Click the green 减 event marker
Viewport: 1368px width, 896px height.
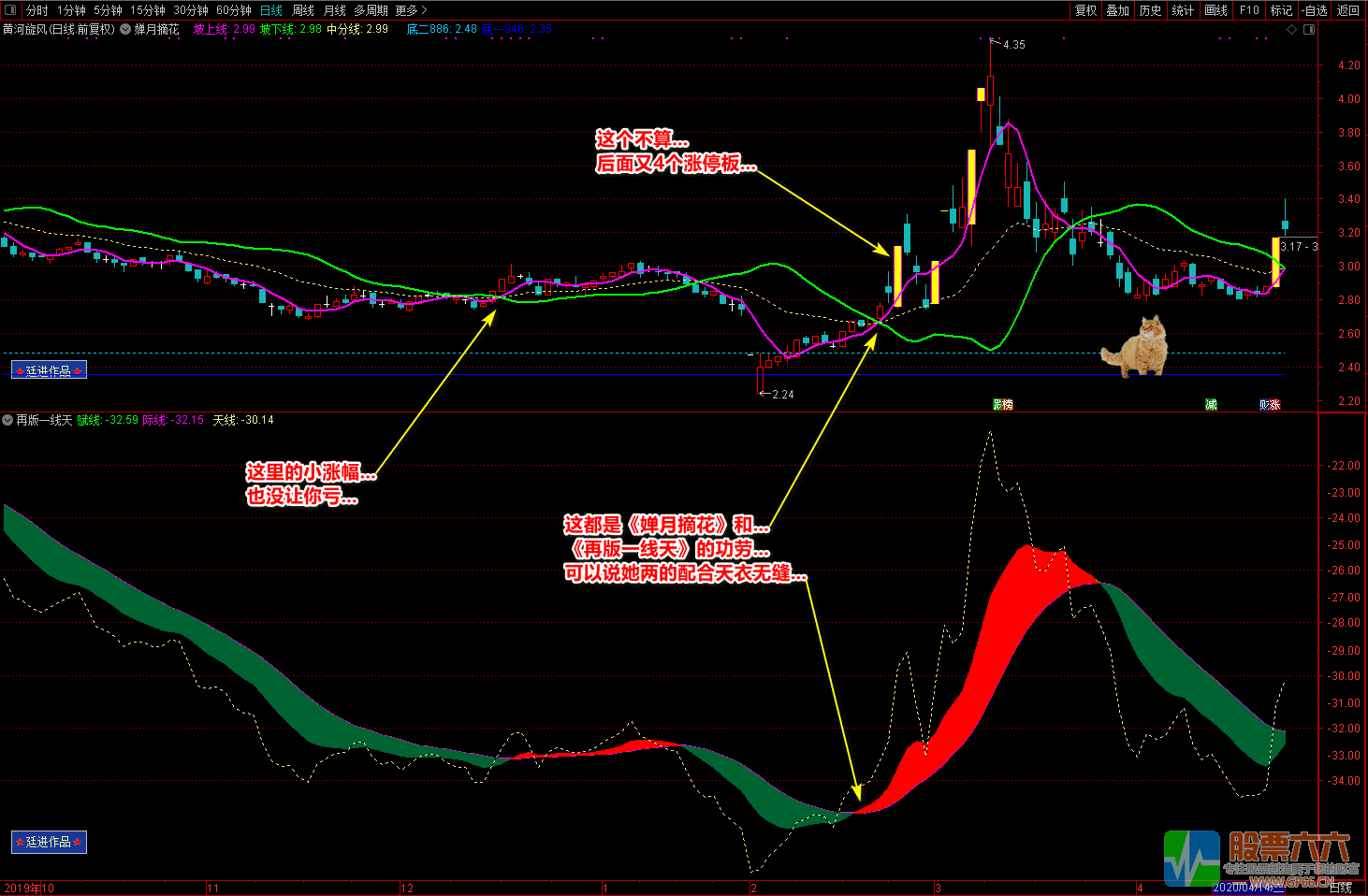pos(1211,405)
